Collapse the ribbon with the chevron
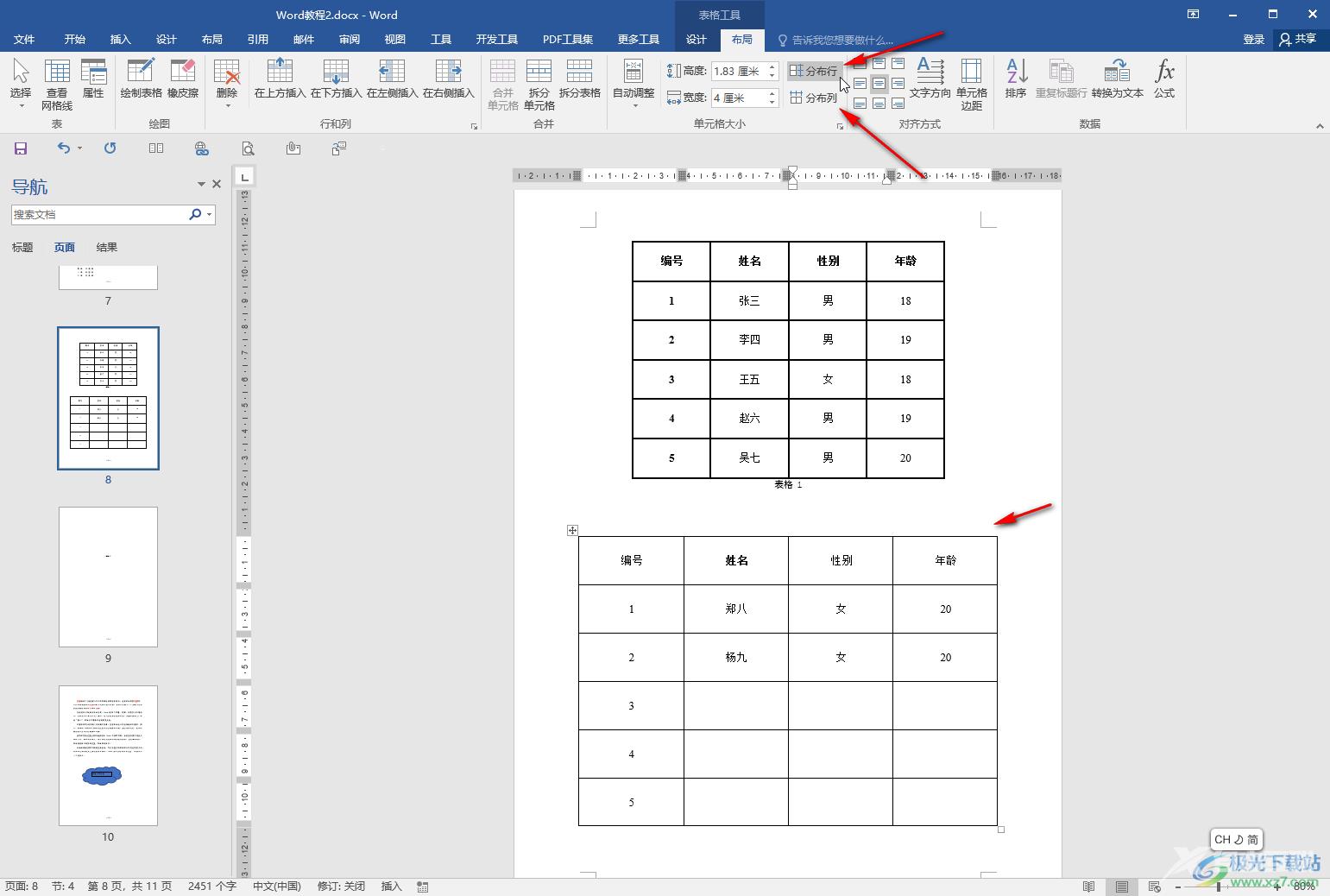The width and height of the screenshot is (1330, 896). pos(1319,126)
